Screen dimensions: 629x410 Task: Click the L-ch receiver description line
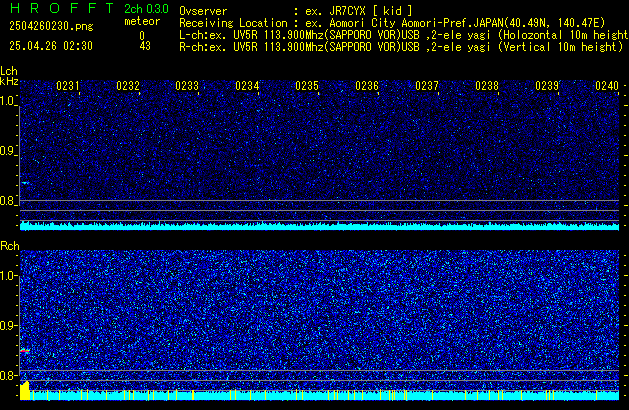pyautogui.click(x=404, y=35)
